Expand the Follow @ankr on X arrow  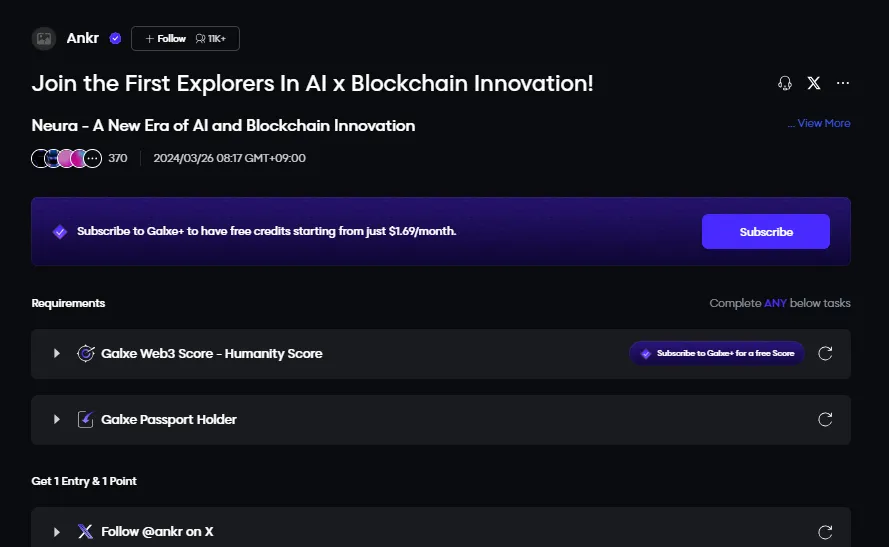(x=57, y=532)
